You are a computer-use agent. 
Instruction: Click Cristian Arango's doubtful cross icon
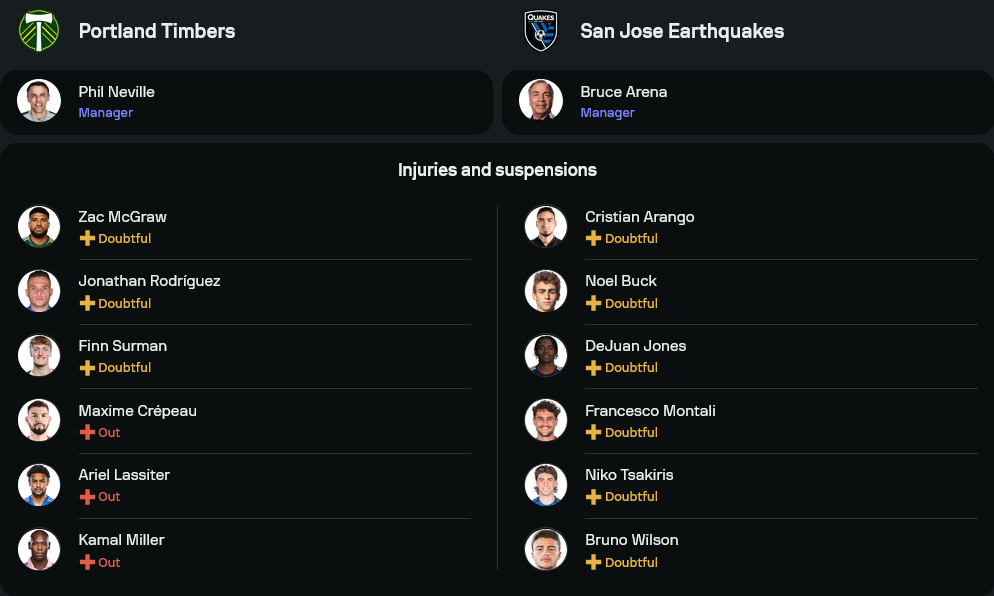593,239
